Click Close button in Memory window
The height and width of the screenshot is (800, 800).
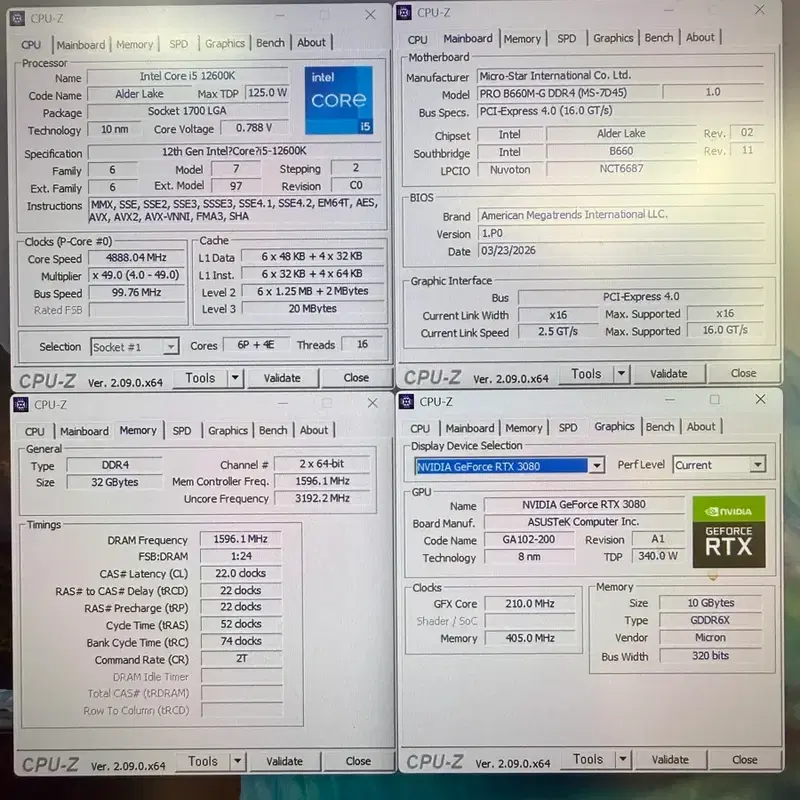click(x=358, y=761)
